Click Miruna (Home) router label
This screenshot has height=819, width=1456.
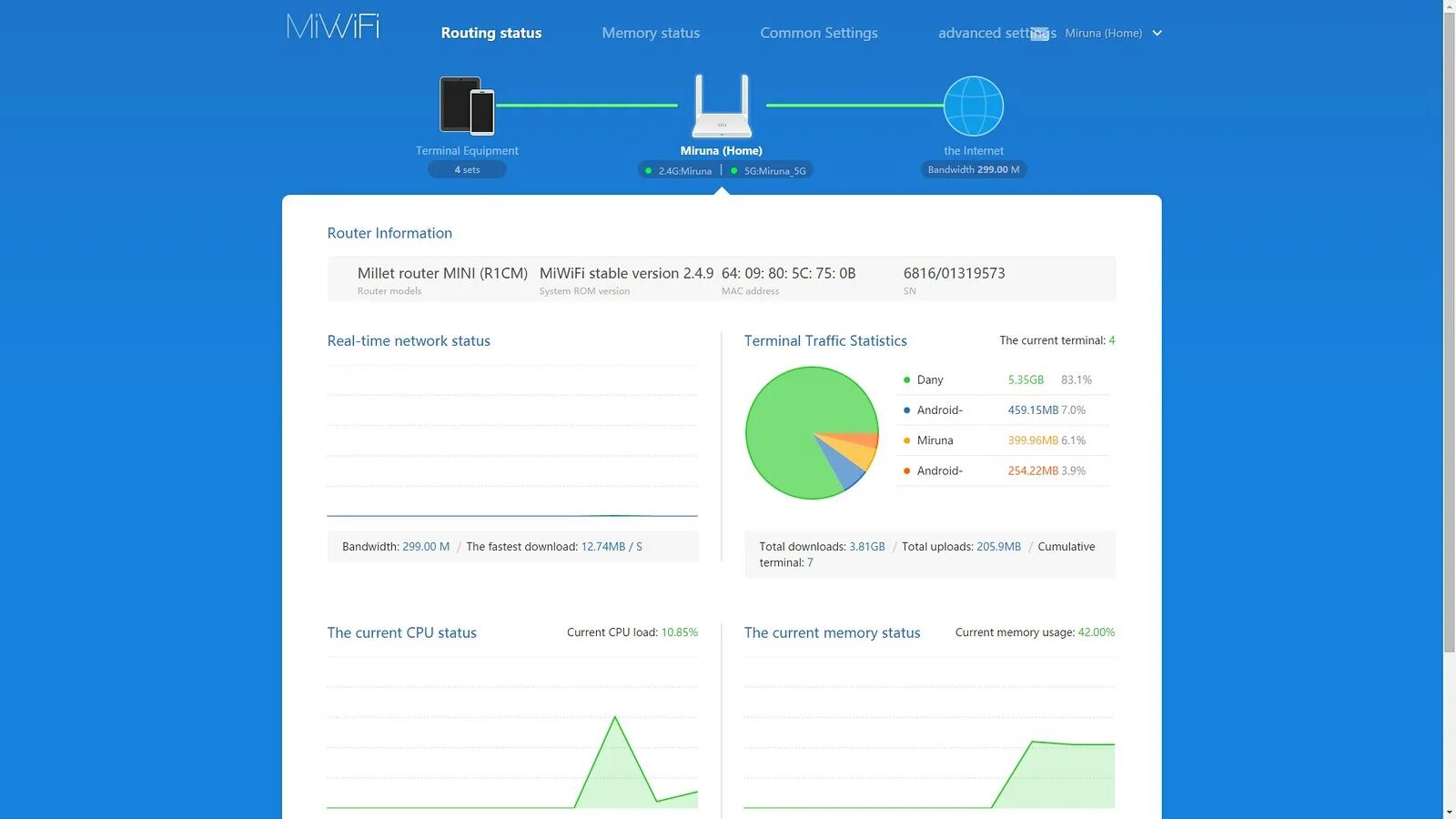tap(722, 151)
